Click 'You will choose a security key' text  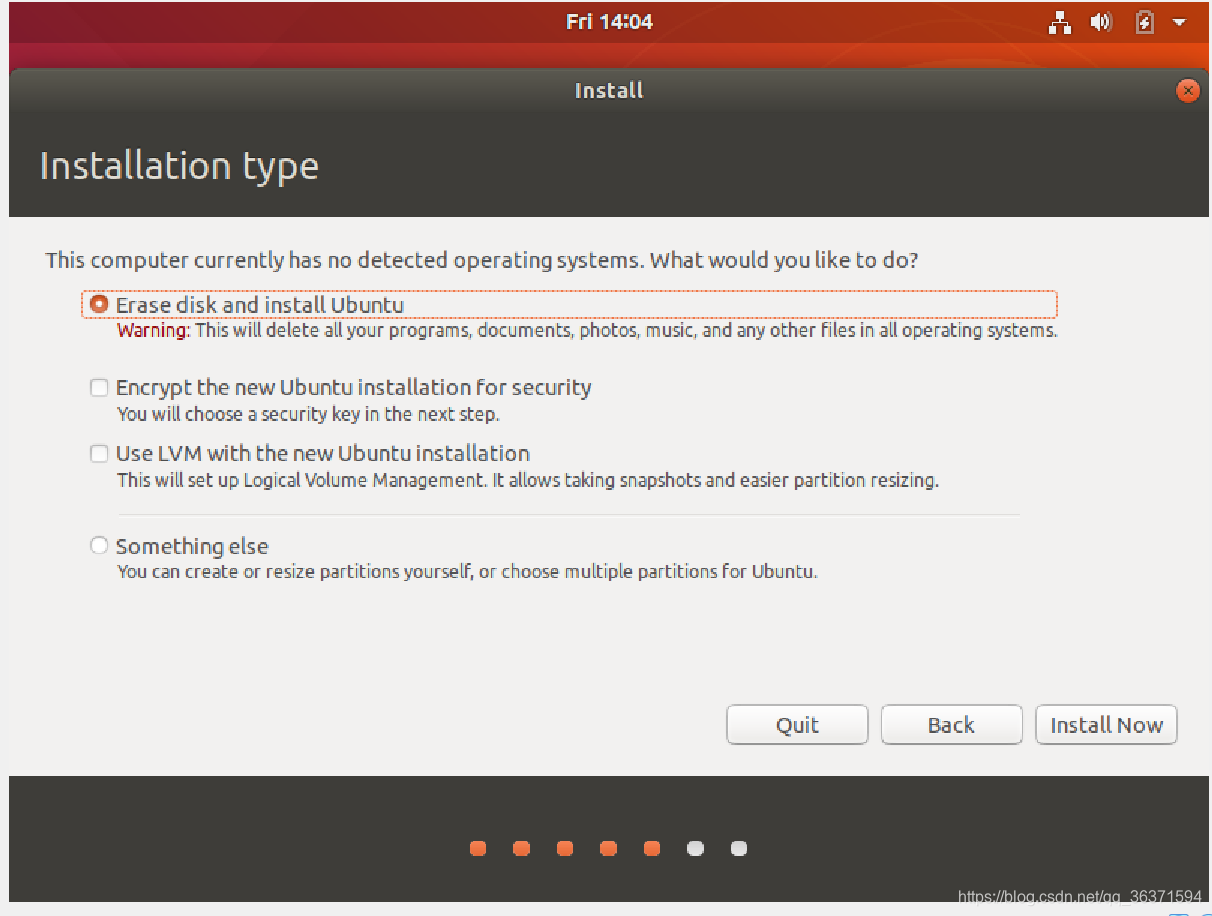(x=308, y=414)
